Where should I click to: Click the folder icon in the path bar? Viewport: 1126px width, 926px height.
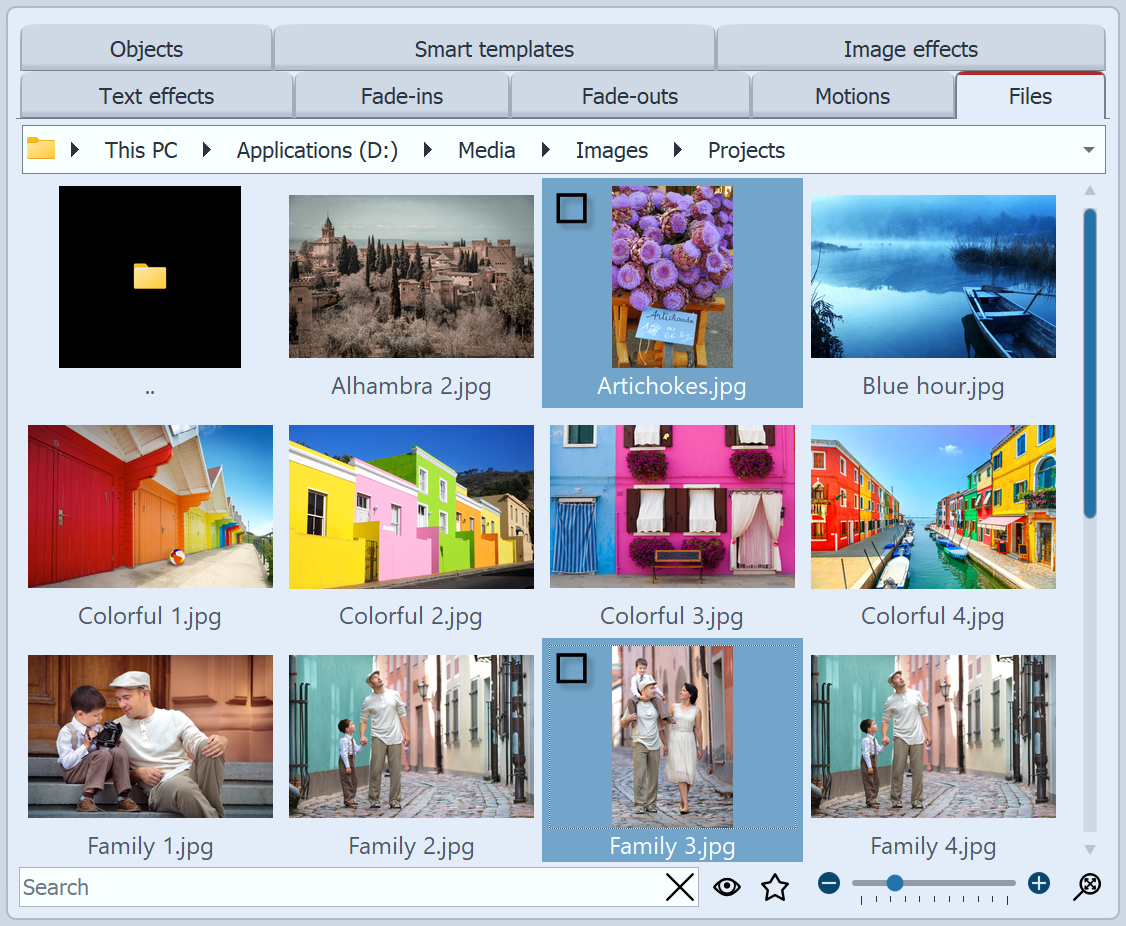click(x=40, y=149)
